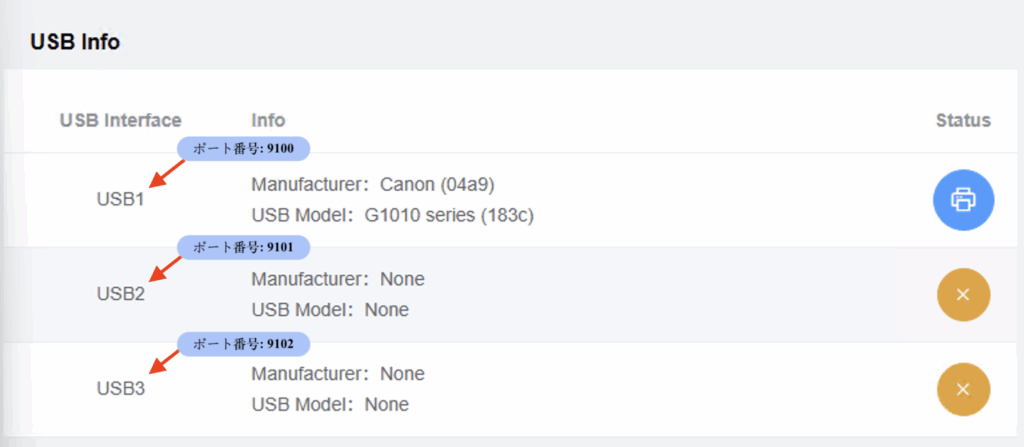The height and width of the screenshot is (447, 1024).
Task: Select the USB2 interface label
Action: [121, 294]
